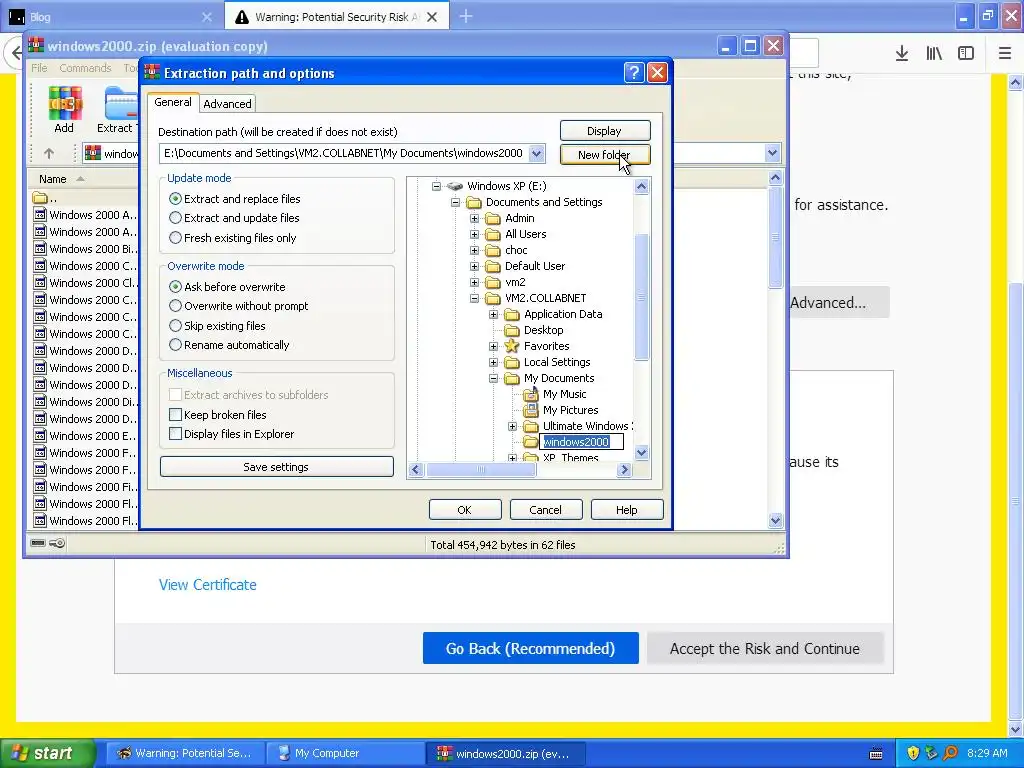Click the magnifier tray icon
This screenshot has width=1024, height=768.
(951, 753)
